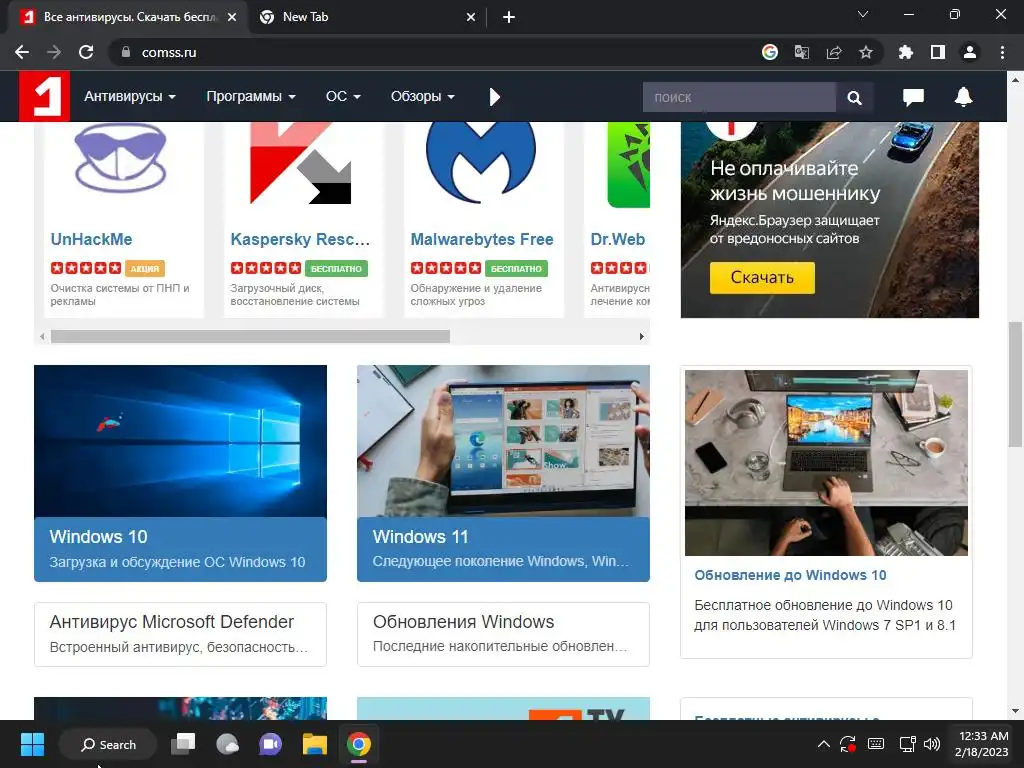Click the Chrome taskbar icon
The width and height of the screenshot is (1024, 768).
(359, 744)
